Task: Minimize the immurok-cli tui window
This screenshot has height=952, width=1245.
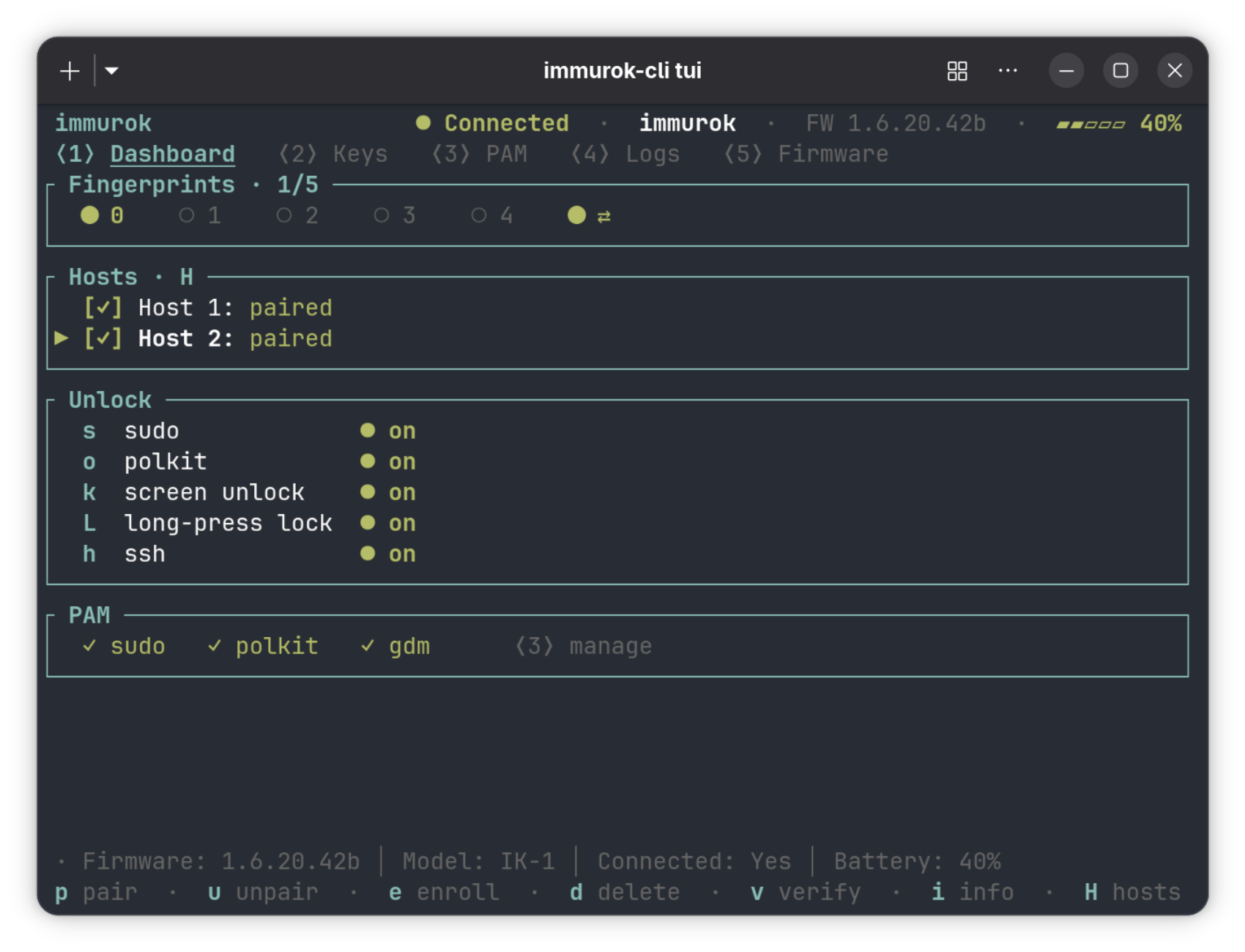Action: point(1066,71)
